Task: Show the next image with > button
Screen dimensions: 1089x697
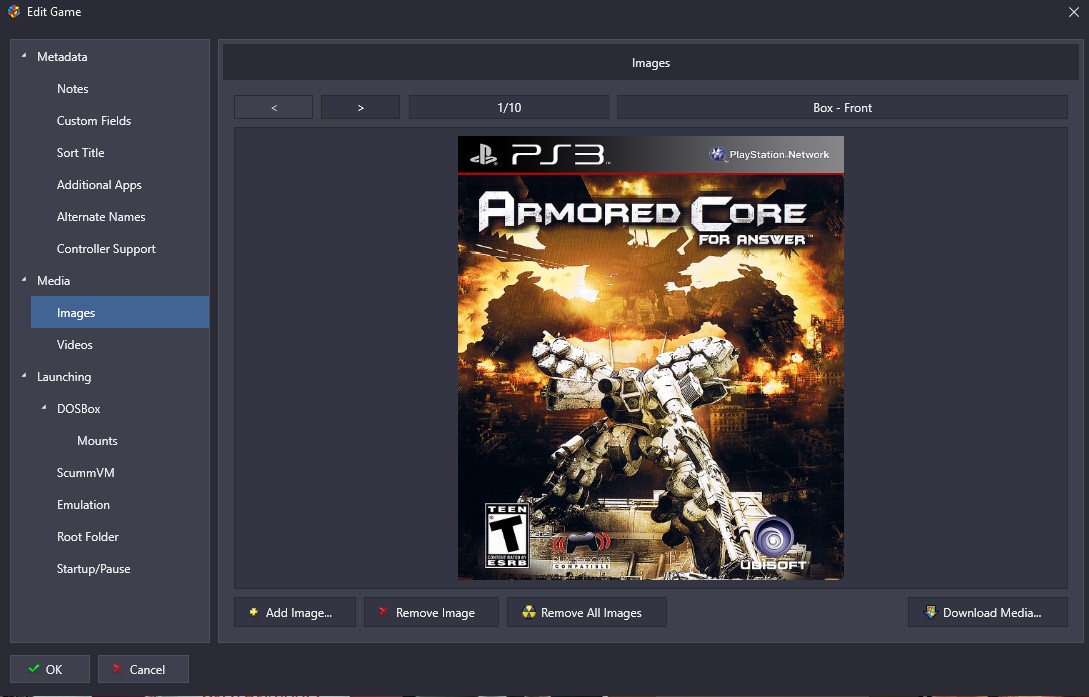Action: [x=360, y=108]
